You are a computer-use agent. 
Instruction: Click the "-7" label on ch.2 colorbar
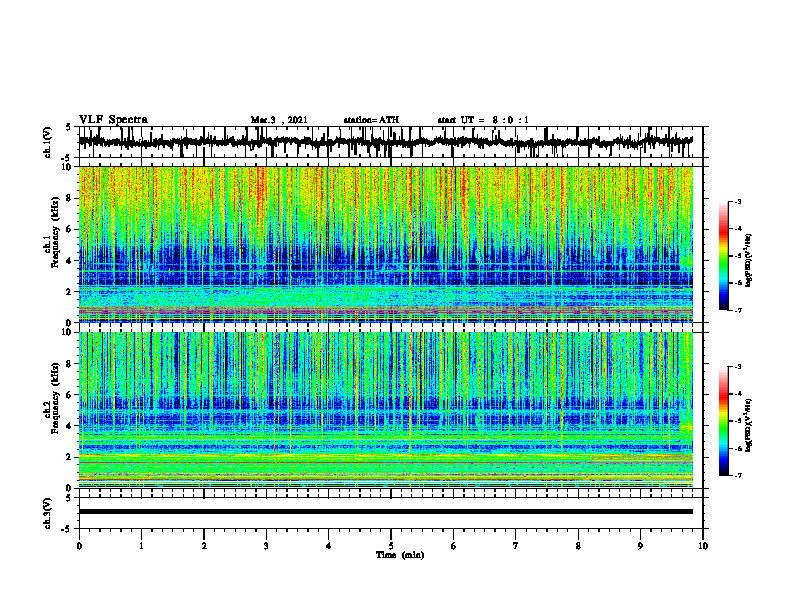(738, 476)
